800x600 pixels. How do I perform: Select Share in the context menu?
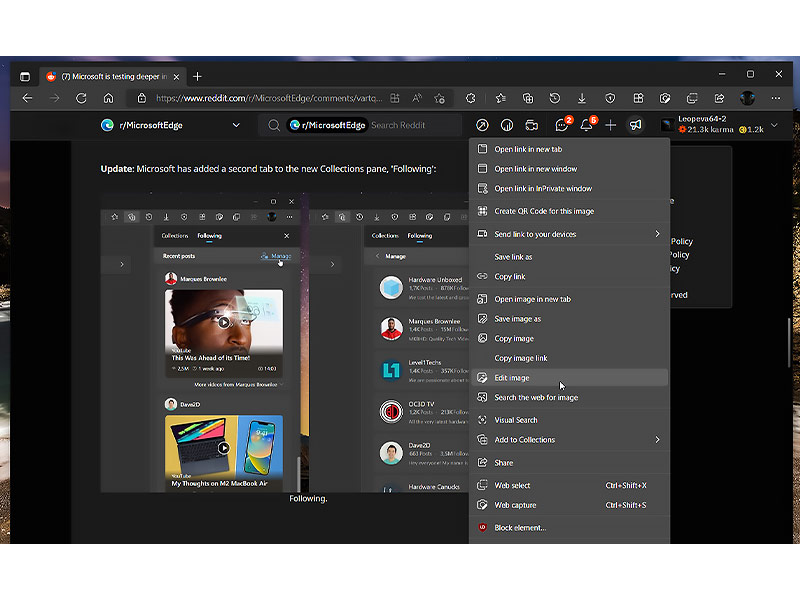click(x=569, y=463)
